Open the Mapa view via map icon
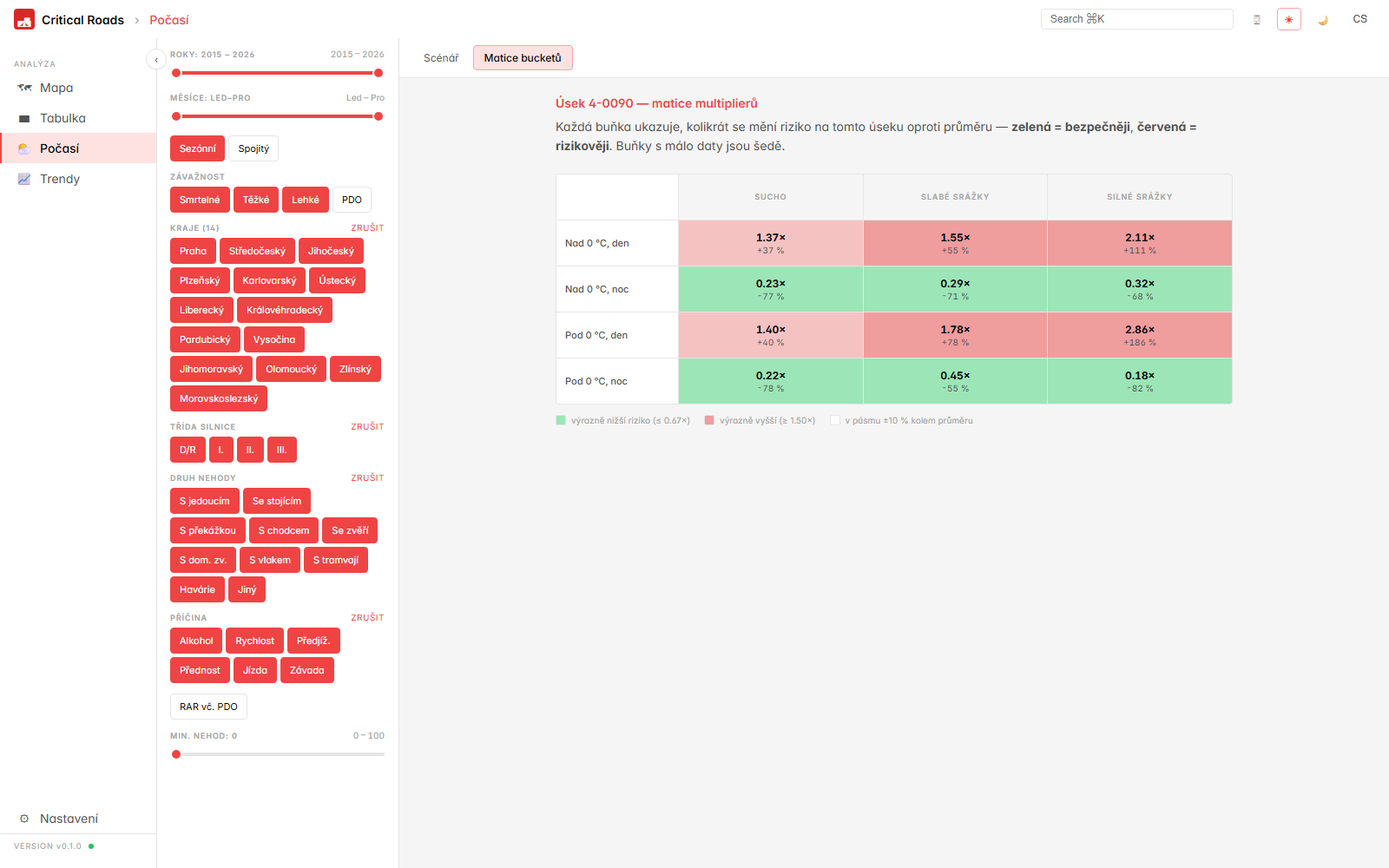This screenshot has width=1389, height=868. click(24, 88)
